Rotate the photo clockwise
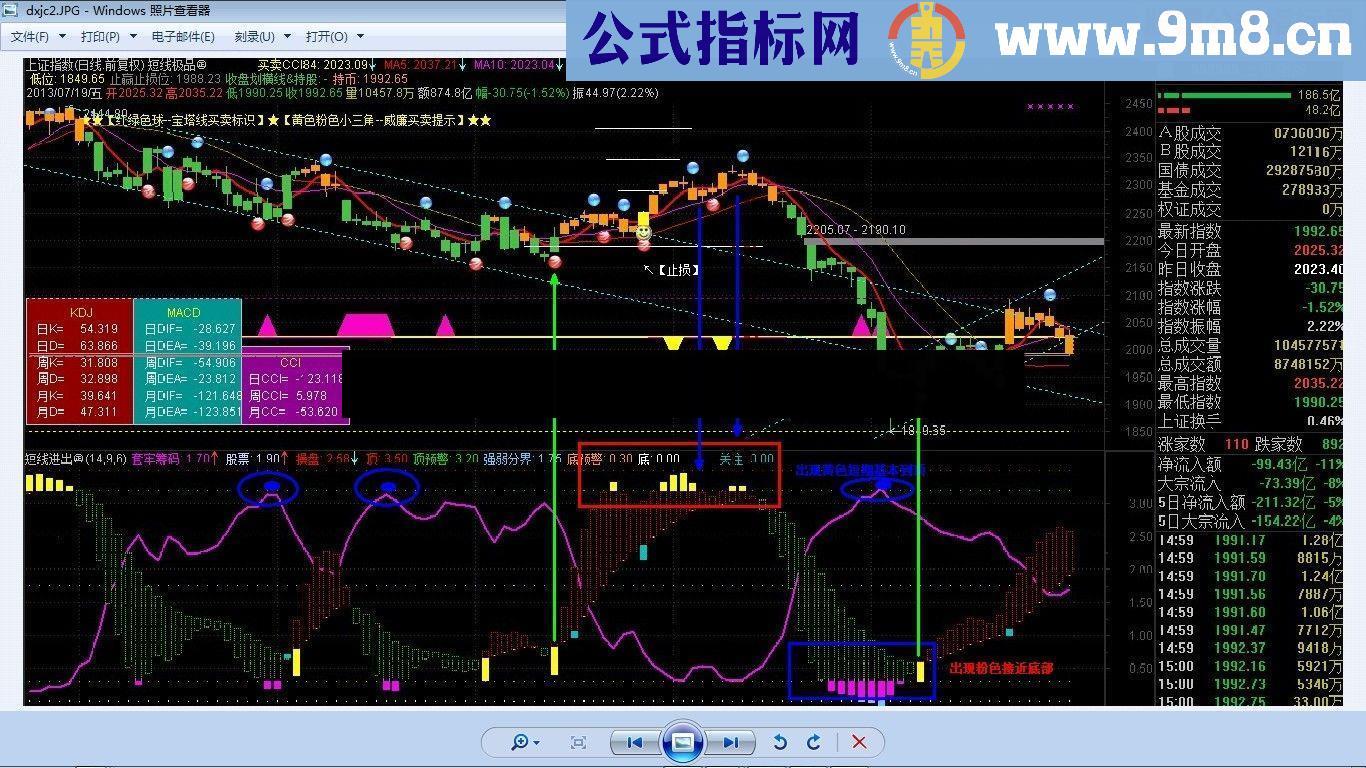 pos(814,742)
